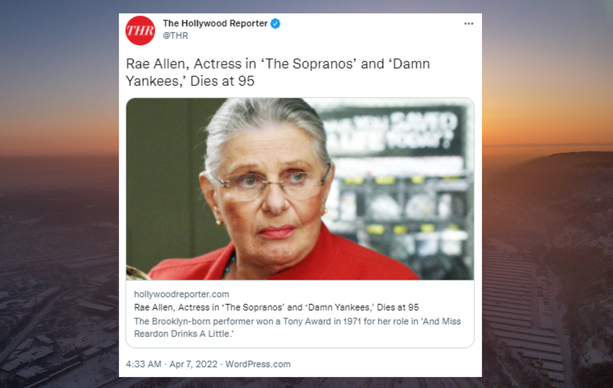Click the blue verified badge checkmark
The image size is (613, 388).
(x=275, y=23)
